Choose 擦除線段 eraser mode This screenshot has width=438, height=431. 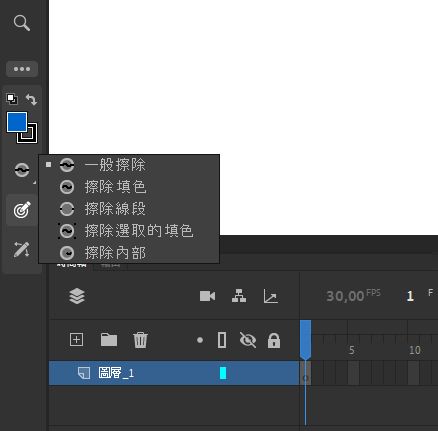click(x=129, y=209)
